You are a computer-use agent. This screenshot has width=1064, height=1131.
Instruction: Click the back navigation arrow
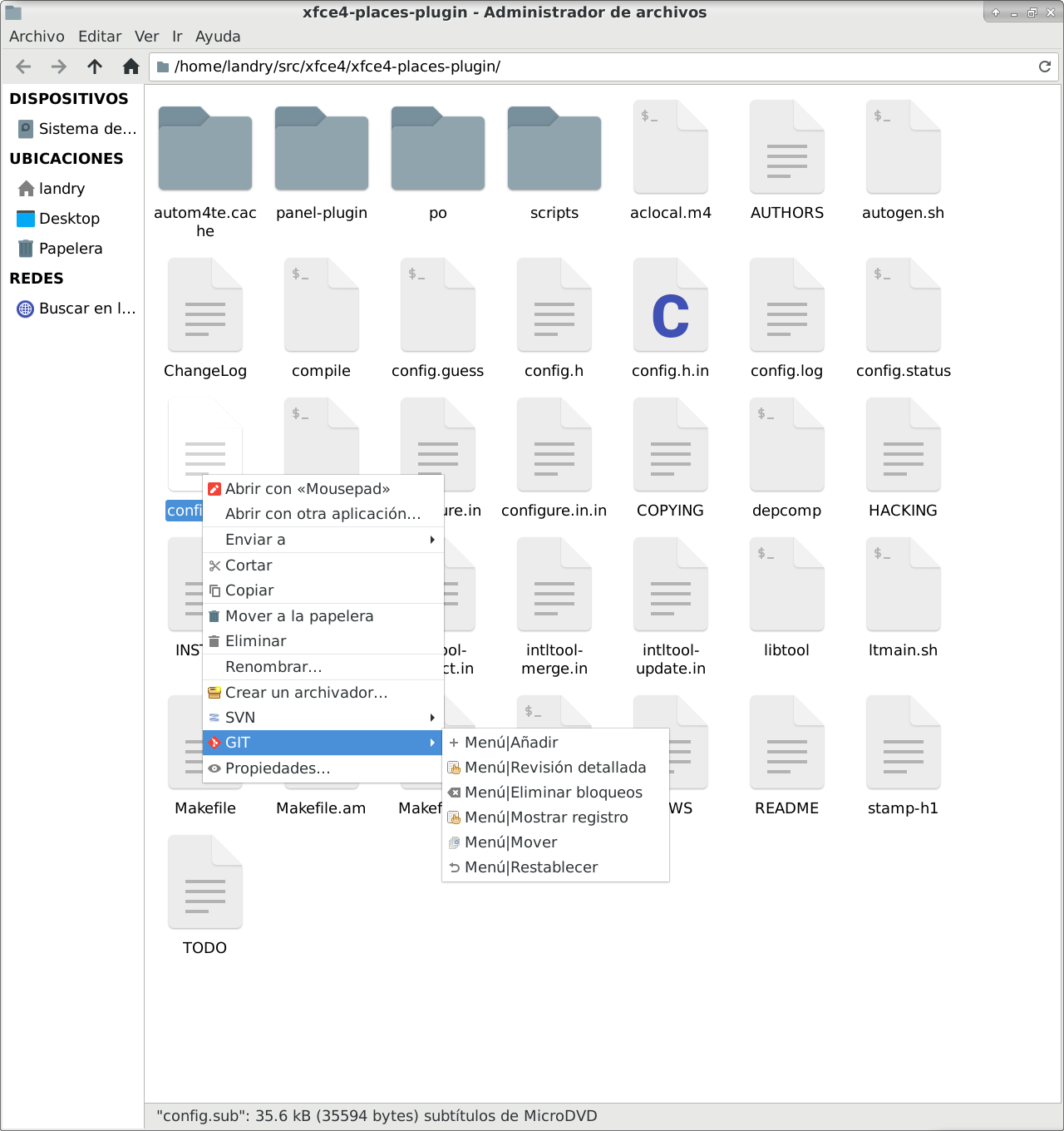[x=23, y=67]
